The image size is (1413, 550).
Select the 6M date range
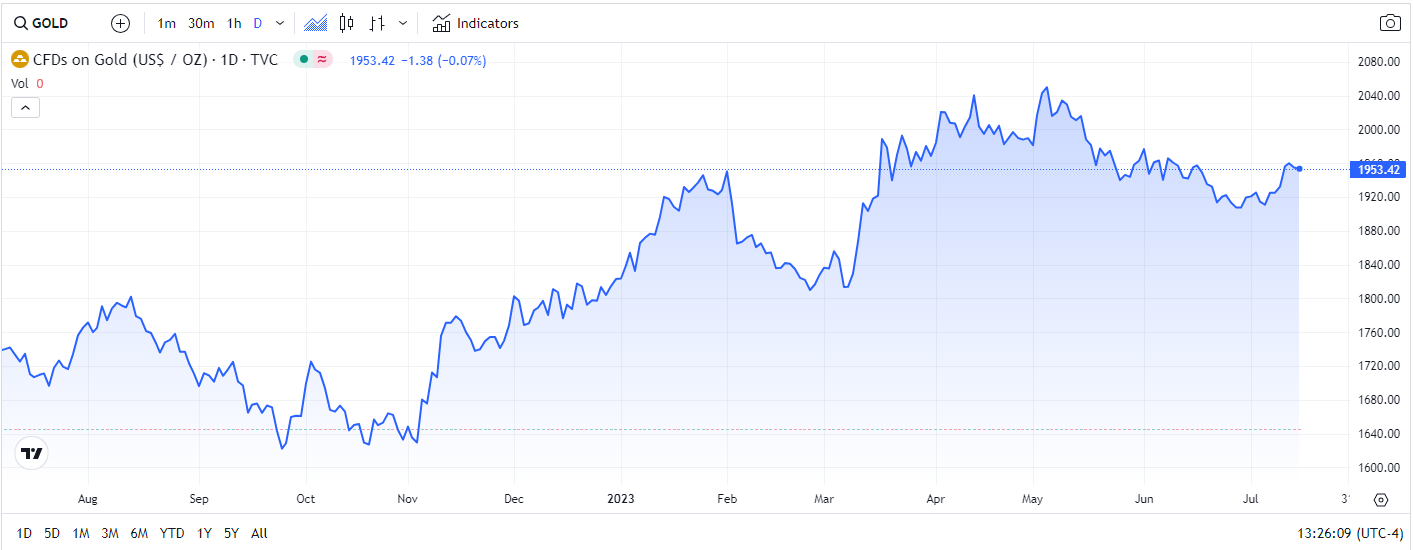[140, 533]
